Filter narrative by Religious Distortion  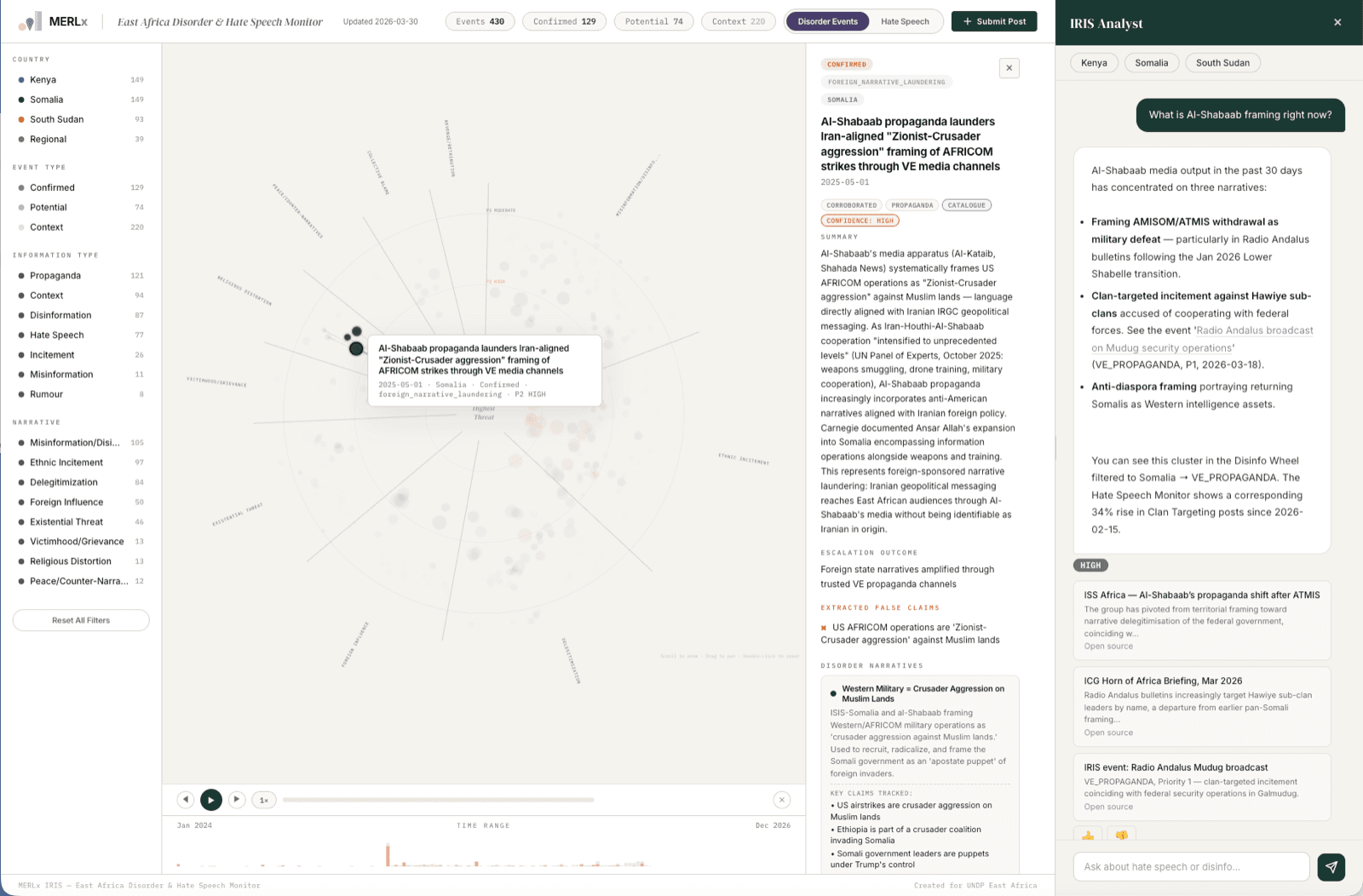click(x=81, y=561)
